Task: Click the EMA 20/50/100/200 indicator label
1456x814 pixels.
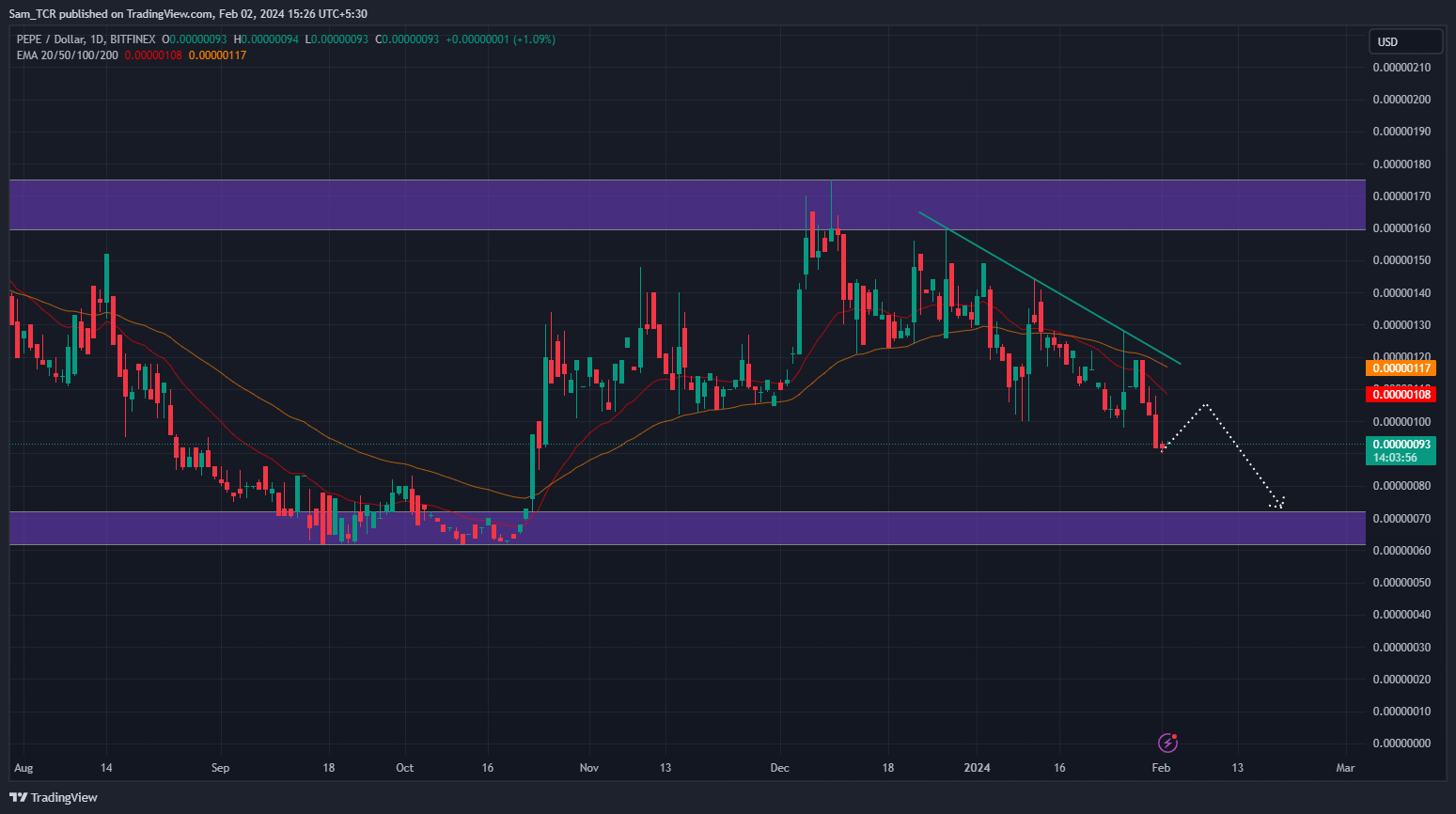Action: pyautogui.click(x=68, y=55)
